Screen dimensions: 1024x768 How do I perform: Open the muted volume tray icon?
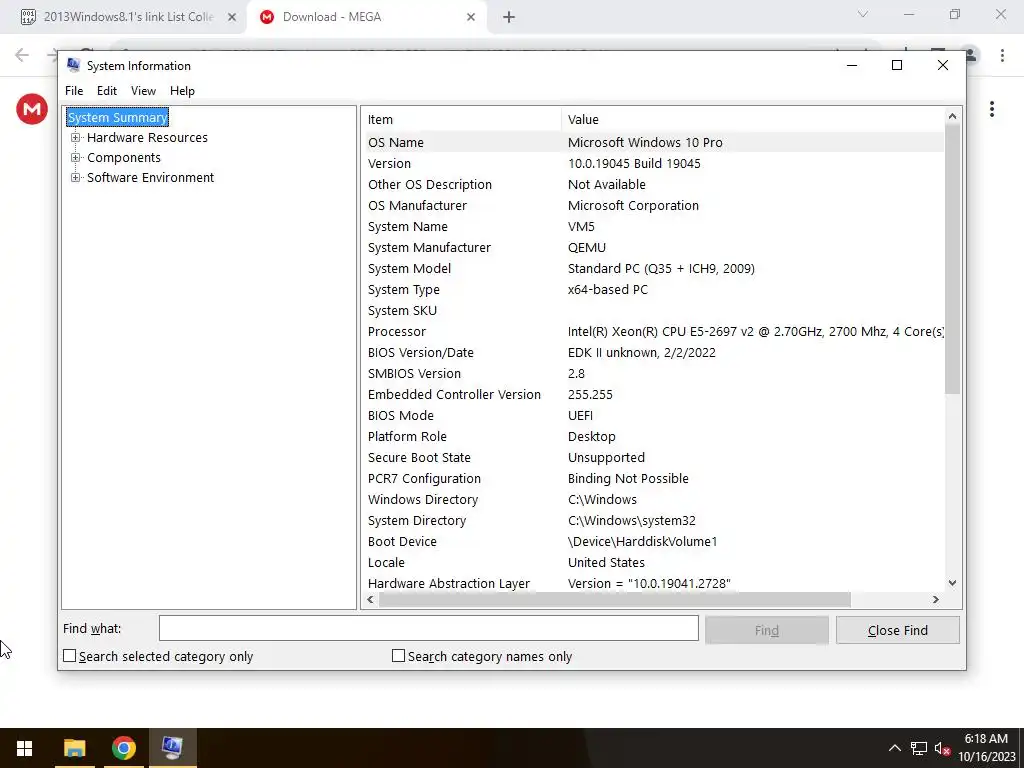tap(942, 748)
